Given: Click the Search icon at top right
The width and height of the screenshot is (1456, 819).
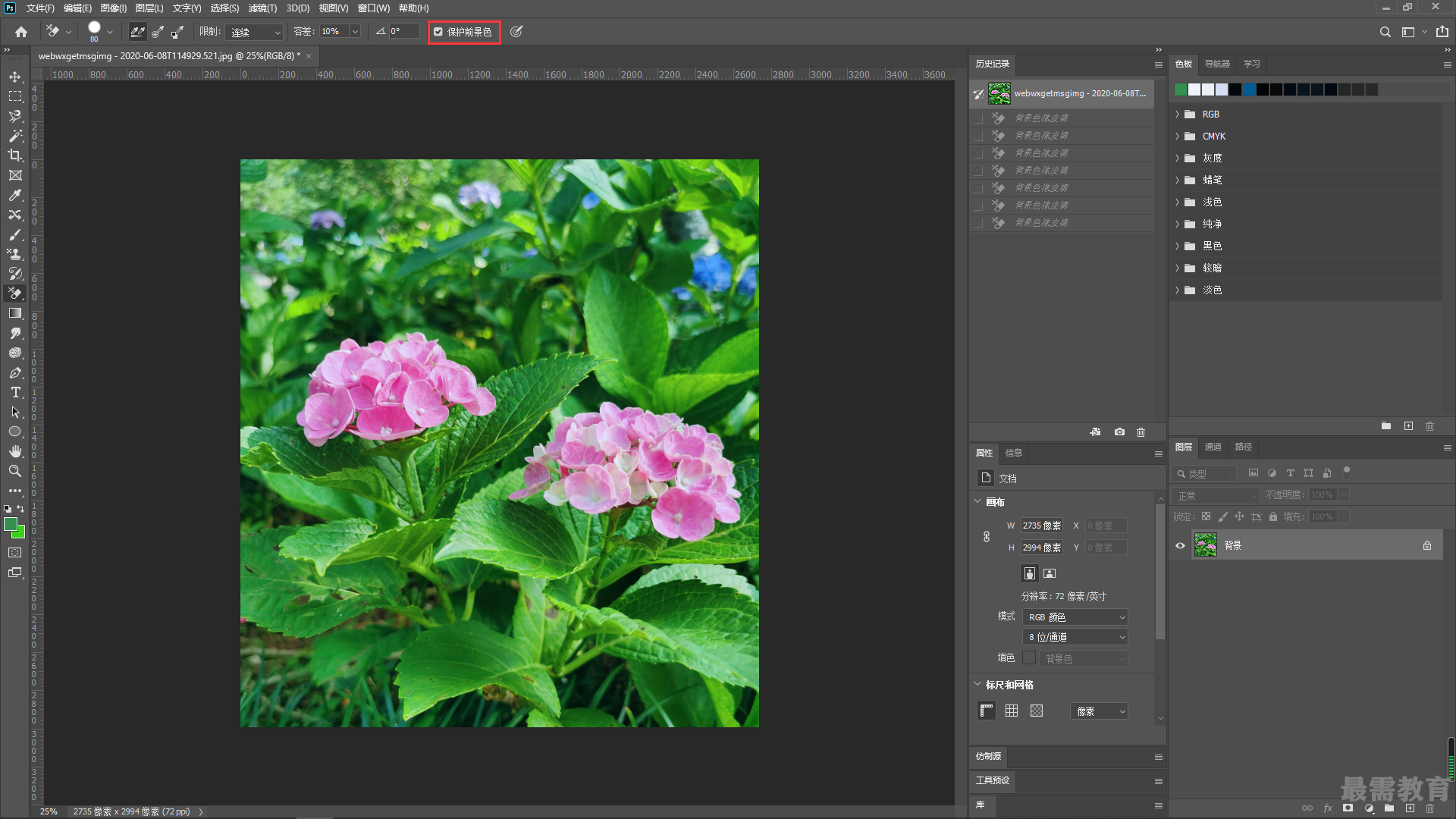Looking at the screenshot, I should click(1385, 32).
